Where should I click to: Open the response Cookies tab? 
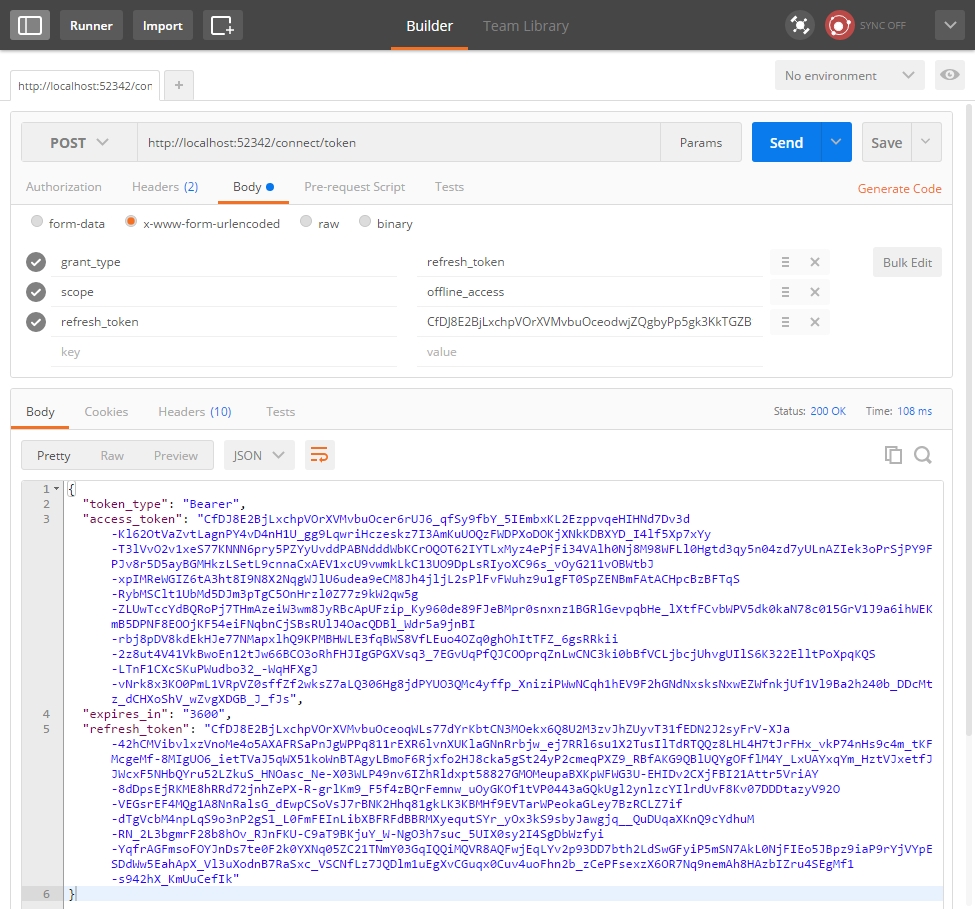(x=106, y=412)
